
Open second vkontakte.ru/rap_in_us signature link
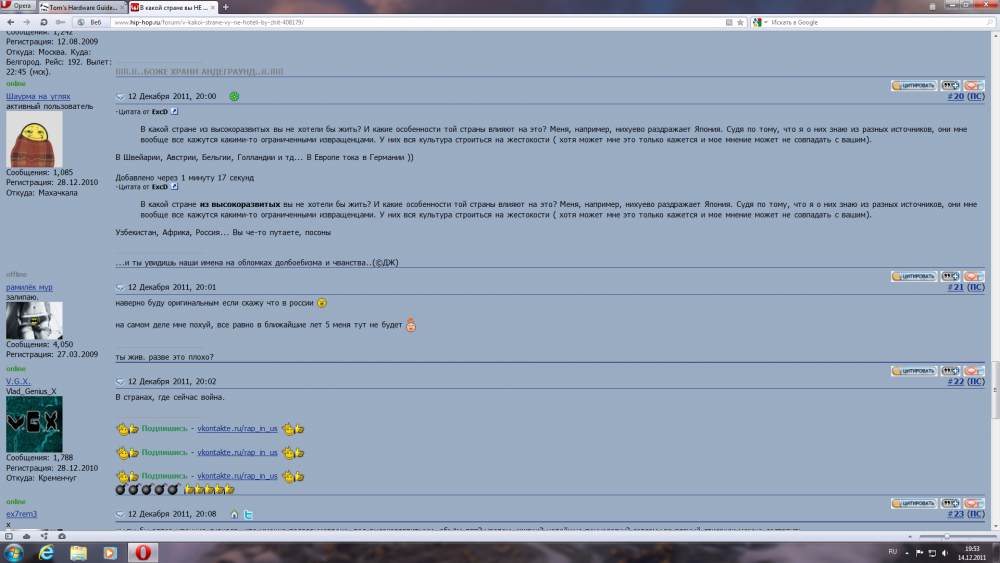237,452
